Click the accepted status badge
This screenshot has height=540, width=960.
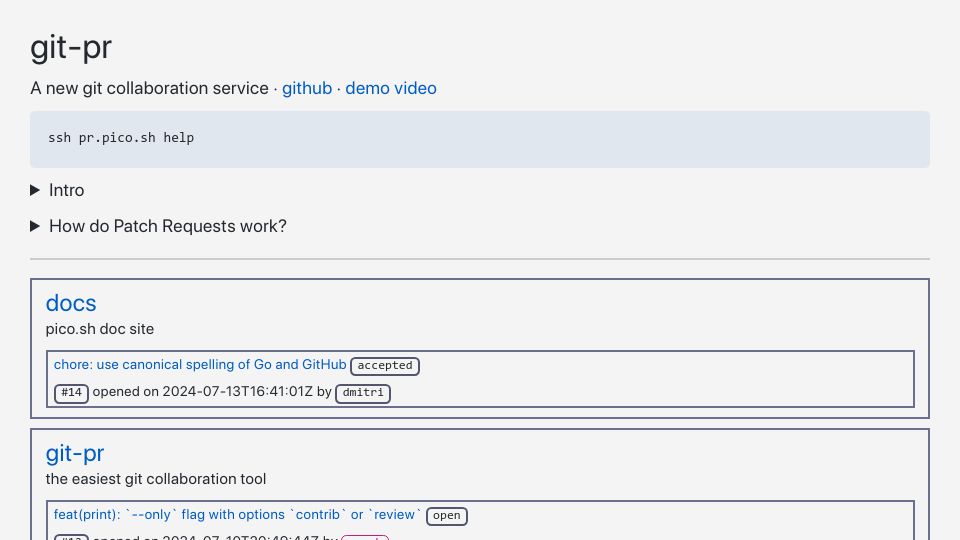coord(385,366)
